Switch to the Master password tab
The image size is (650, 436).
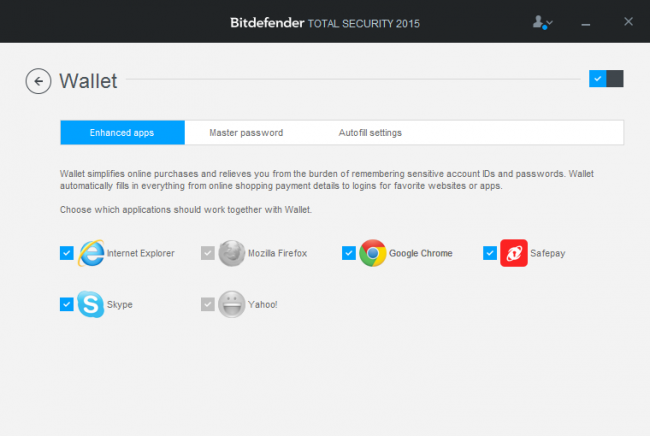pyautogui.click(x=246, y=132)
